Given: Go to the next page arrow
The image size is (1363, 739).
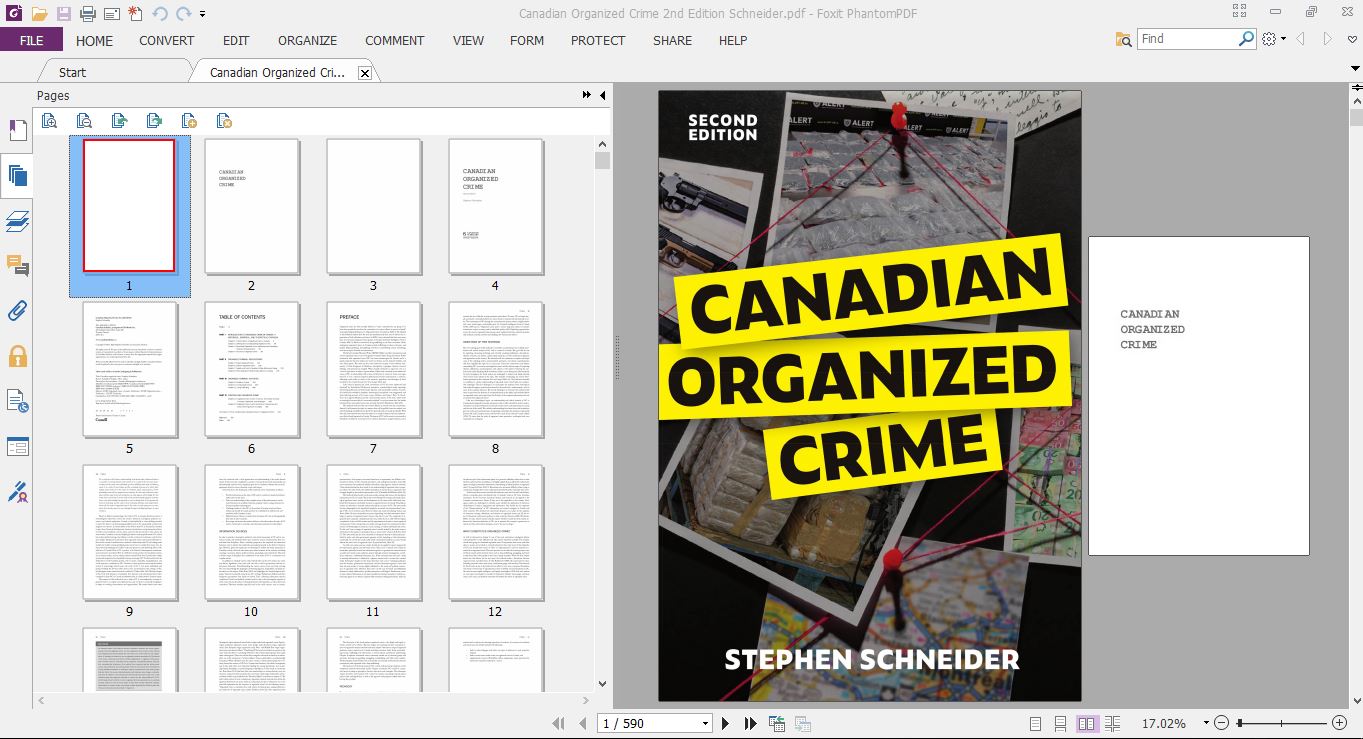Looking at the screenshot, I should click(725, 723).
